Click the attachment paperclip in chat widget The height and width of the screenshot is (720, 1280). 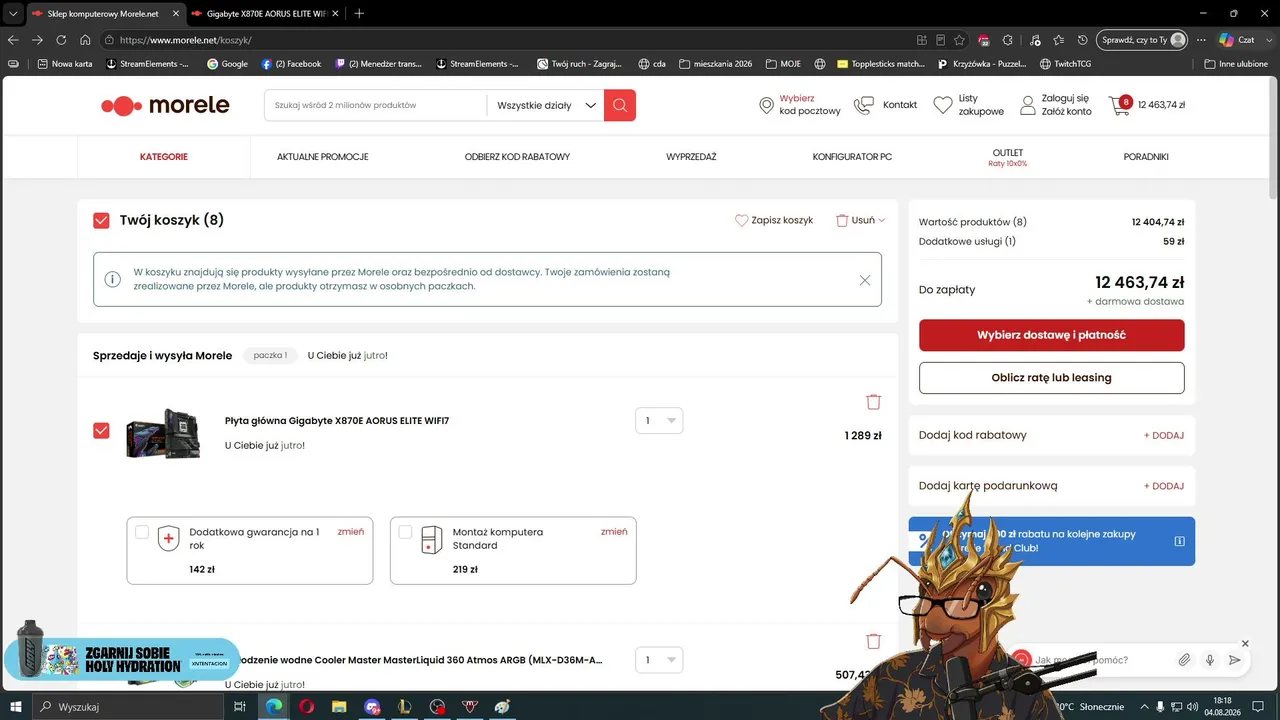(x=1184, y=660)
